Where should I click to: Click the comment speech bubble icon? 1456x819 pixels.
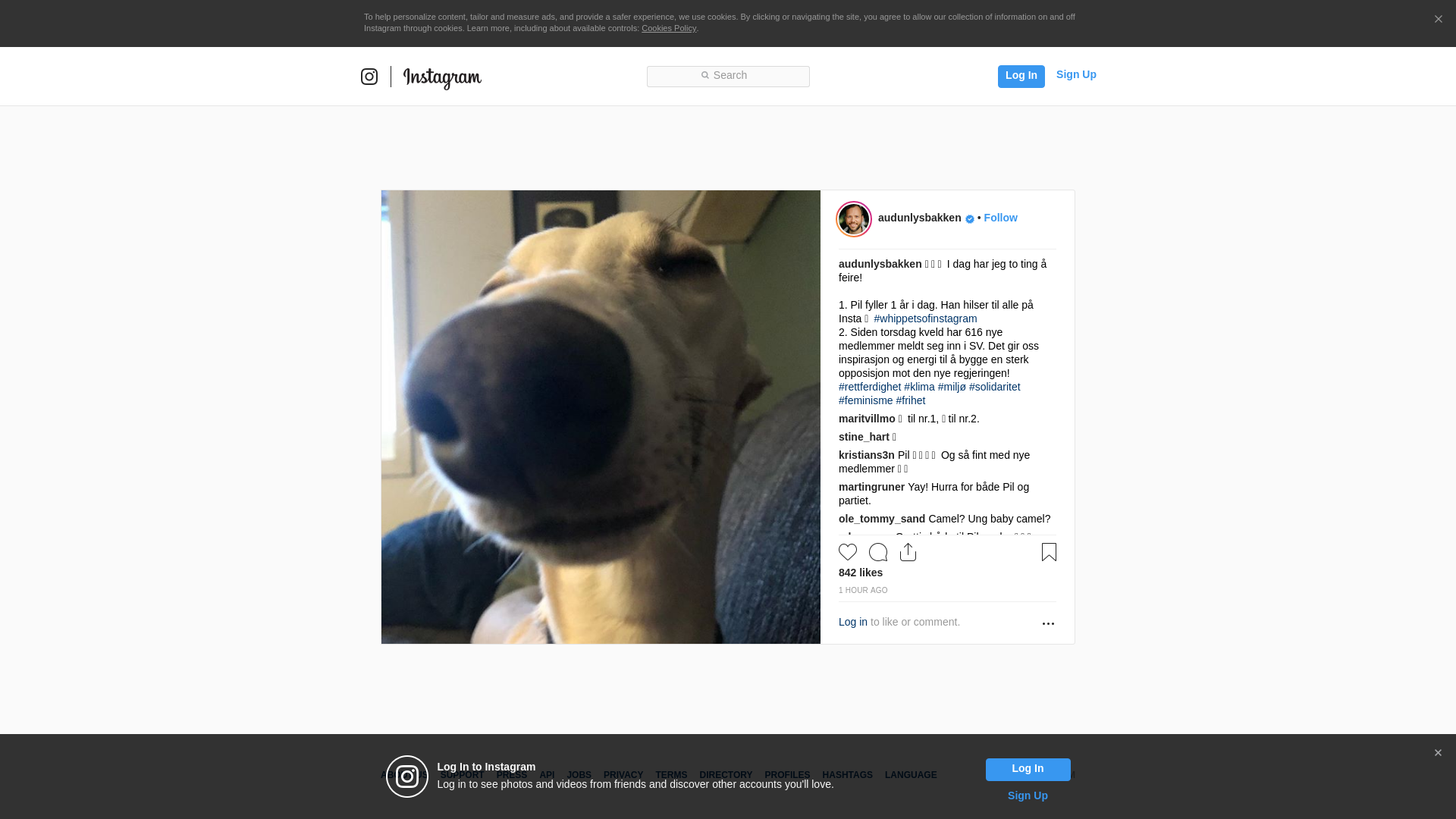[x=878, y=552]
